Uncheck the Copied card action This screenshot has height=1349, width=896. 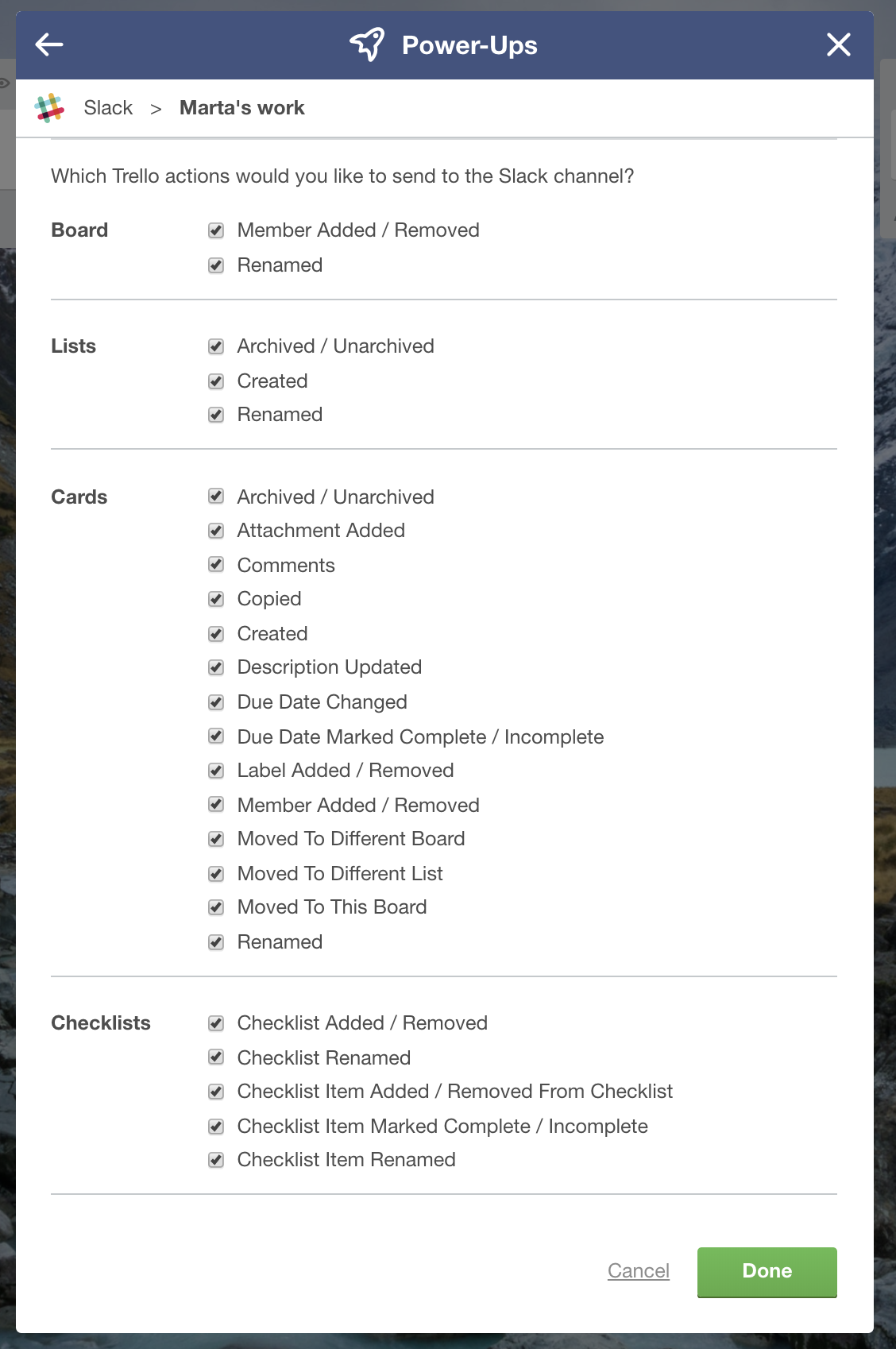click(216, 599)
